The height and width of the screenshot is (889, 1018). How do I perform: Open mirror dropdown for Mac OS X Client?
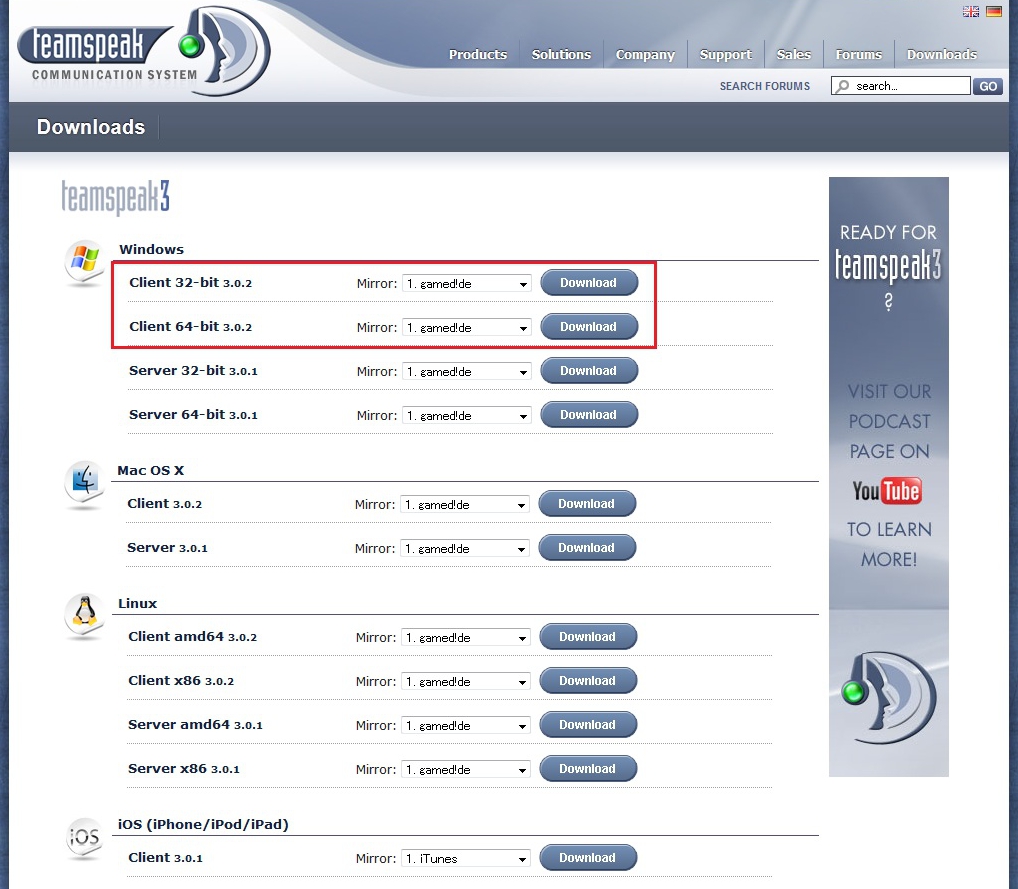pyautogui.click(x=465, y=505)
